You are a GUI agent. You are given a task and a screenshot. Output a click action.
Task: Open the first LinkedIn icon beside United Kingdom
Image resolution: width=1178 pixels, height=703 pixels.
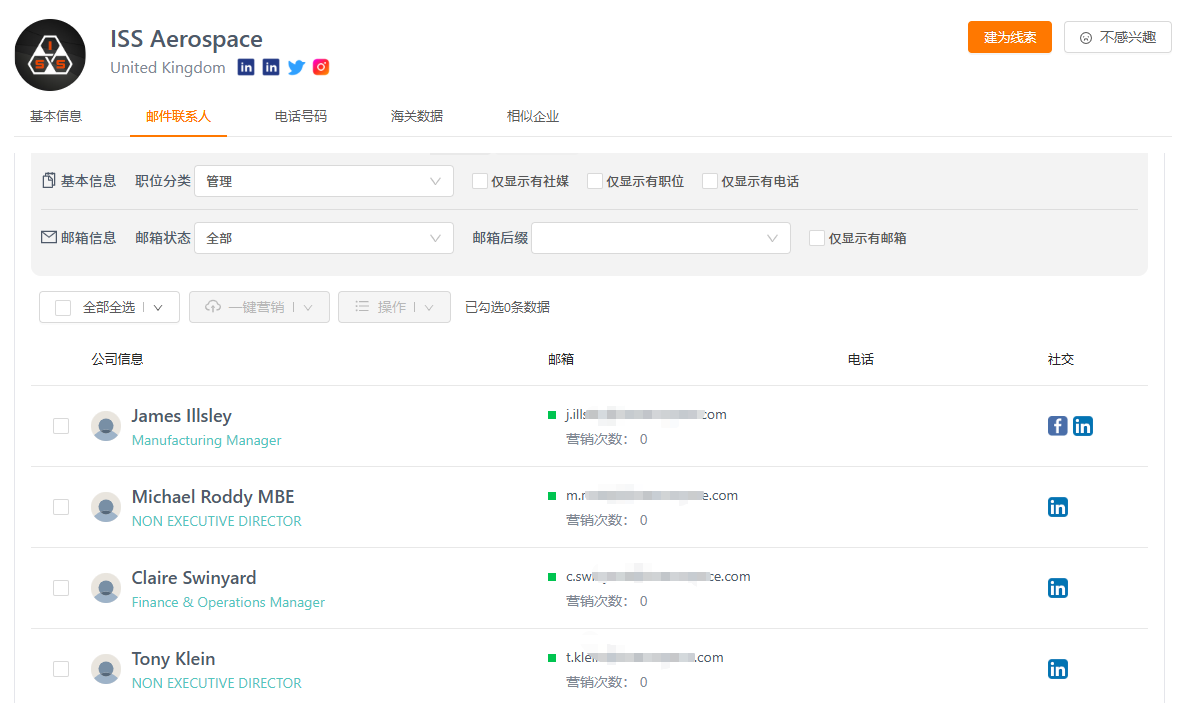(246, 67)
